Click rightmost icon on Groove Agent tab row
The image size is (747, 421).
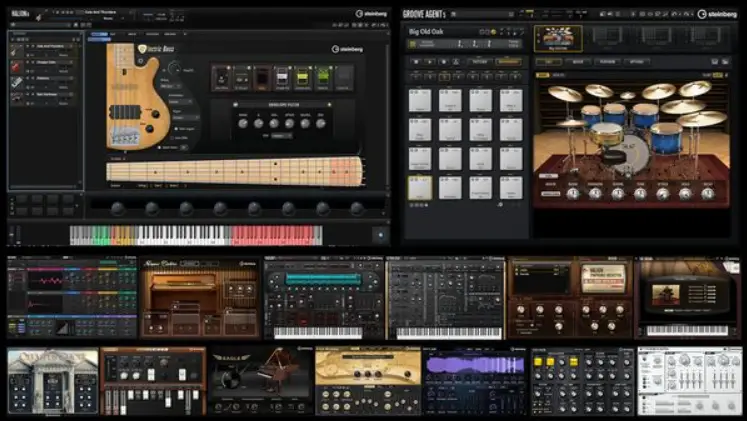(x=725, y=62)
